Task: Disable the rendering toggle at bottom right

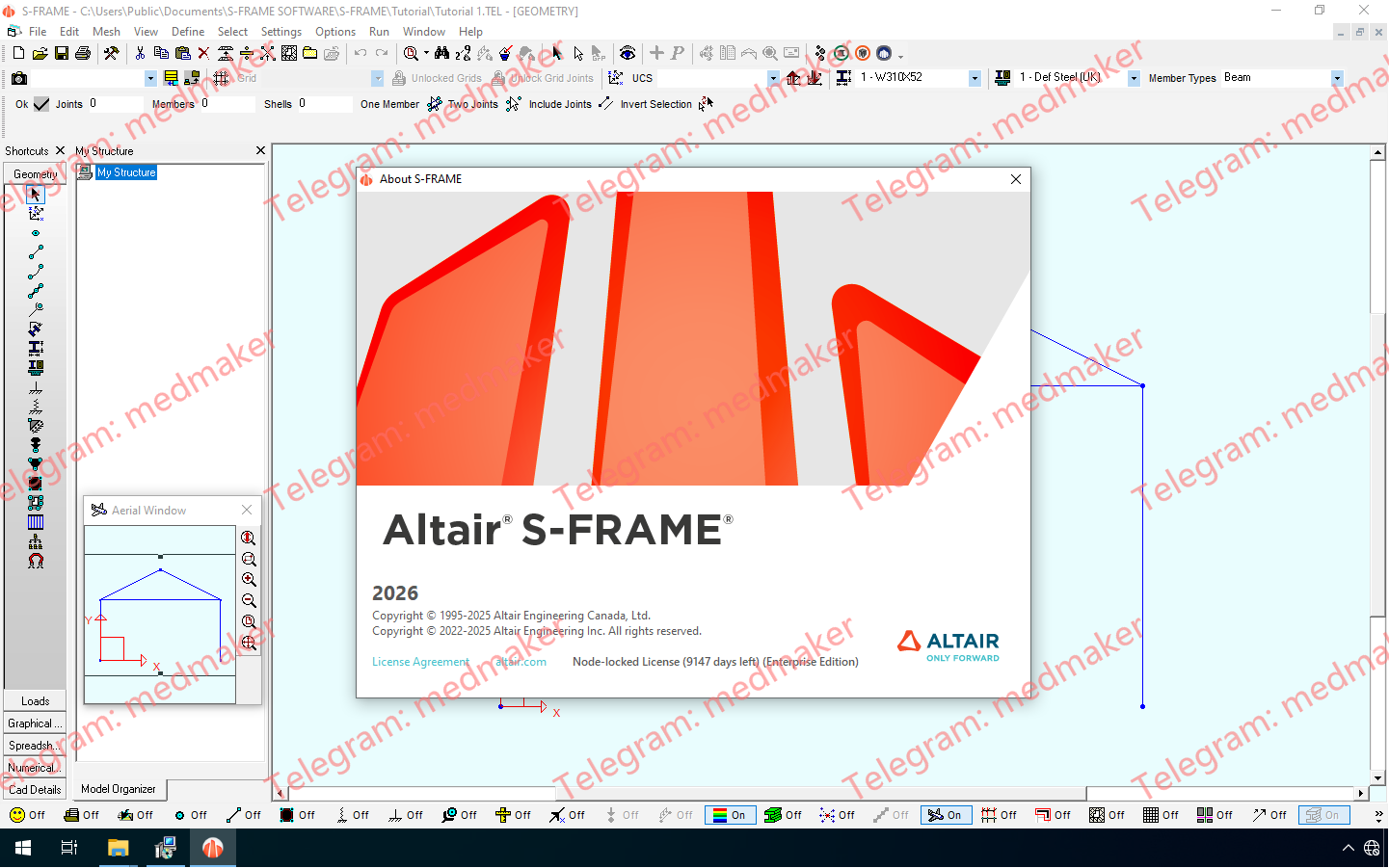Action: point(1323,814)
